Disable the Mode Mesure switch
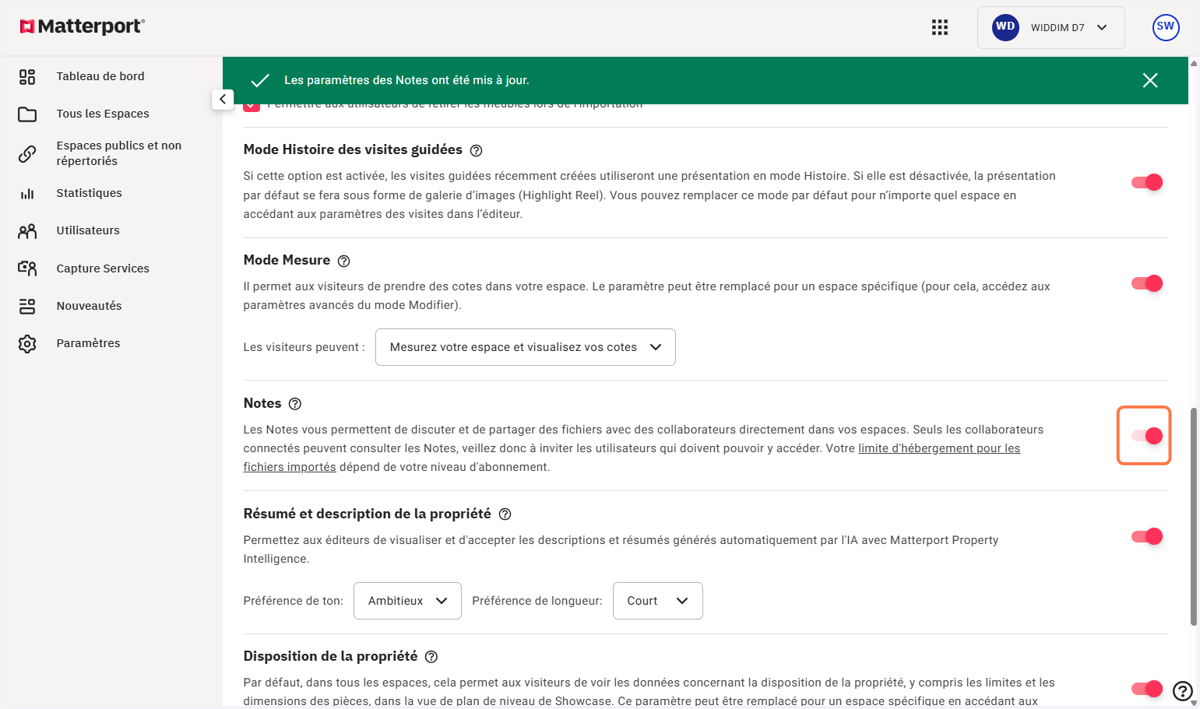This screenshot has height=709, width=1200. coord(1147,283)
